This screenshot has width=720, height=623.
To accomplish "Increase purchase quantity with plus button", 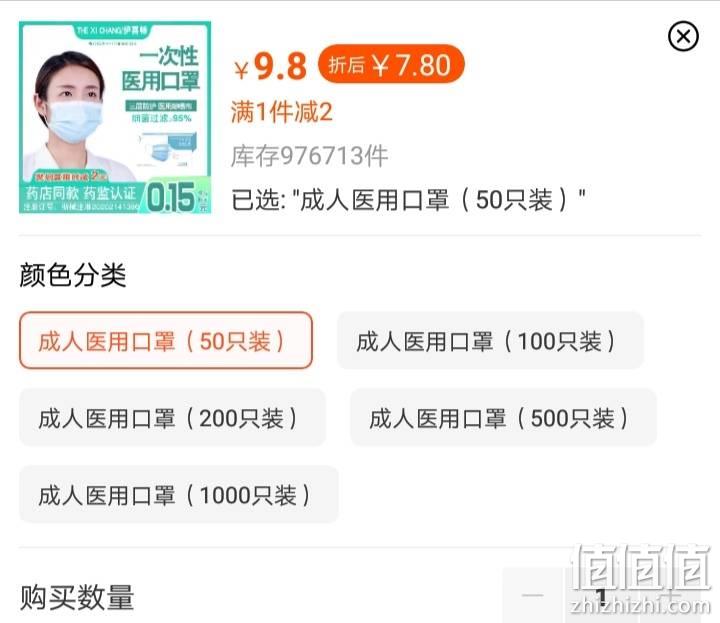I will [671, 595].
